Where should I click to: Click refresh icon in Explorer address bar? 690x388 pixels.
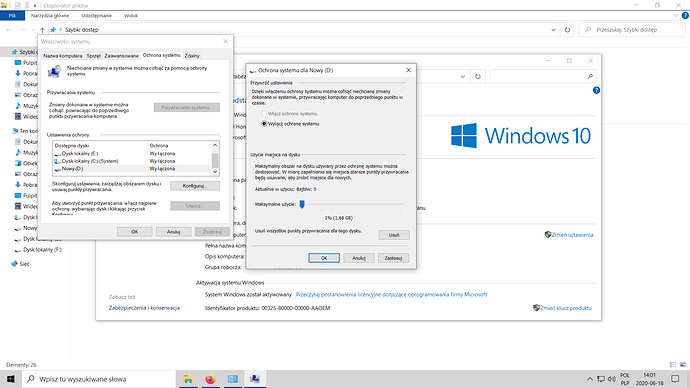pos(567,30)
